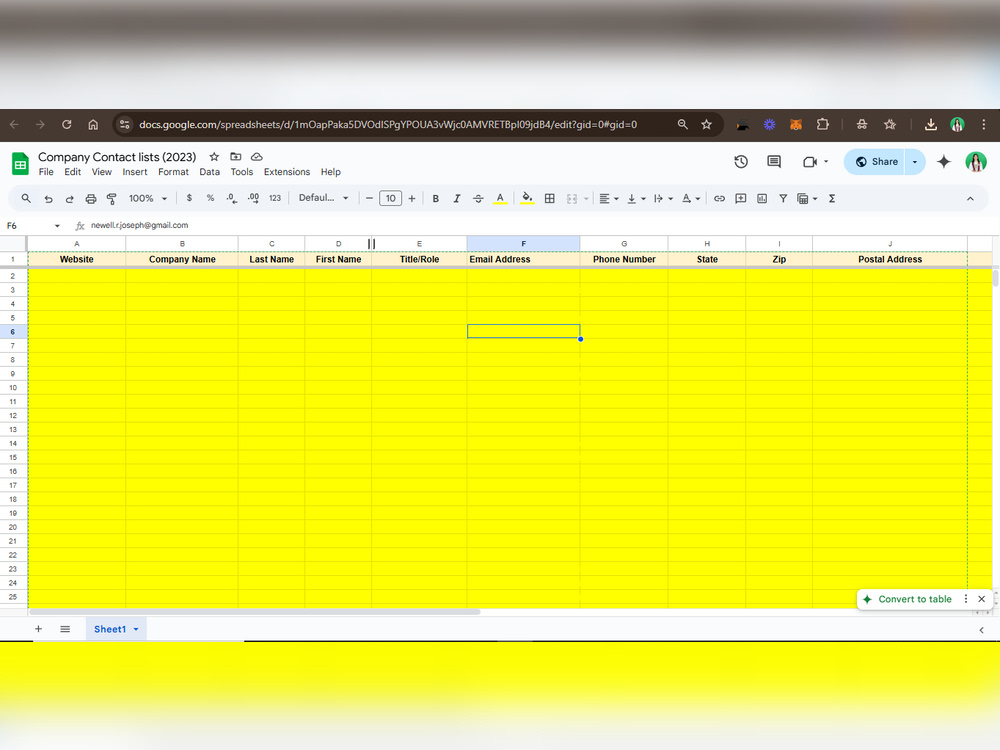Show the all sheets list
The image size is (1000, 750).
click(x=65, y=629)
